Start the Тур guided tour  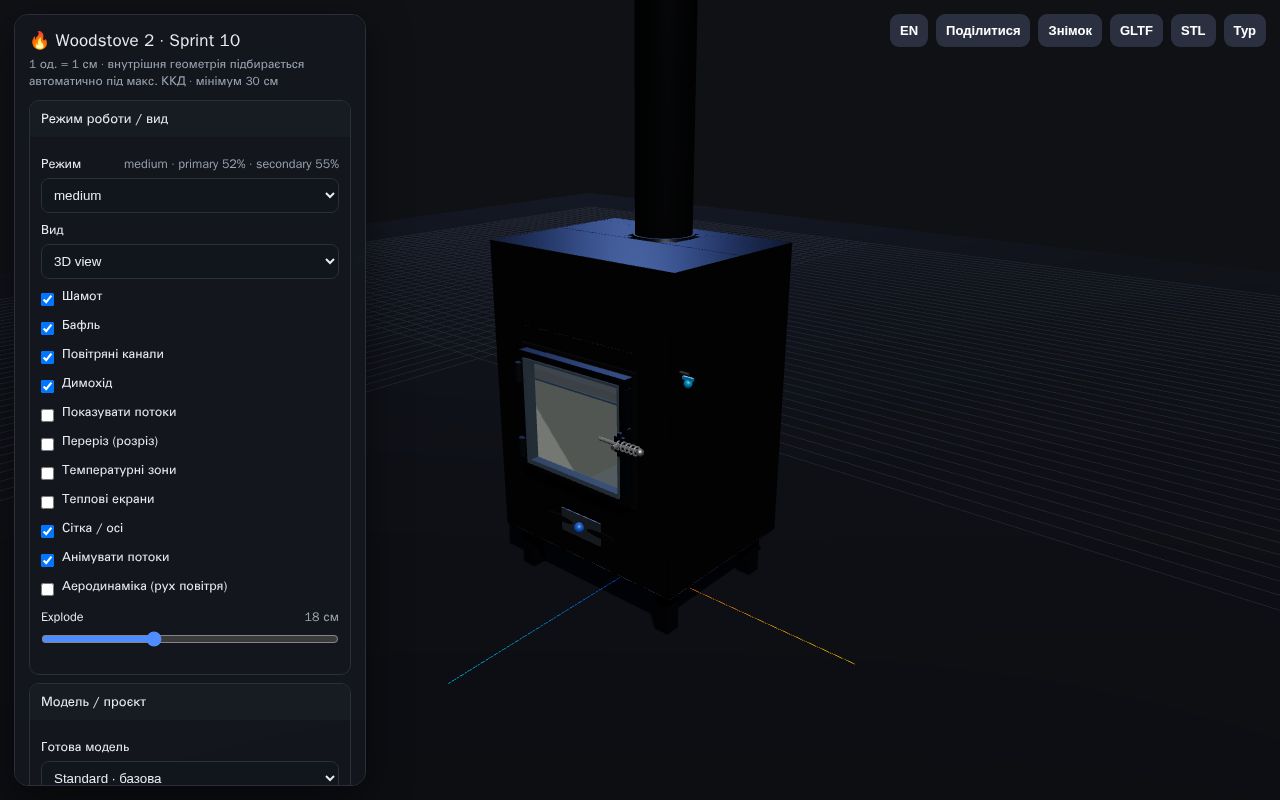(x=1245, y=30)
